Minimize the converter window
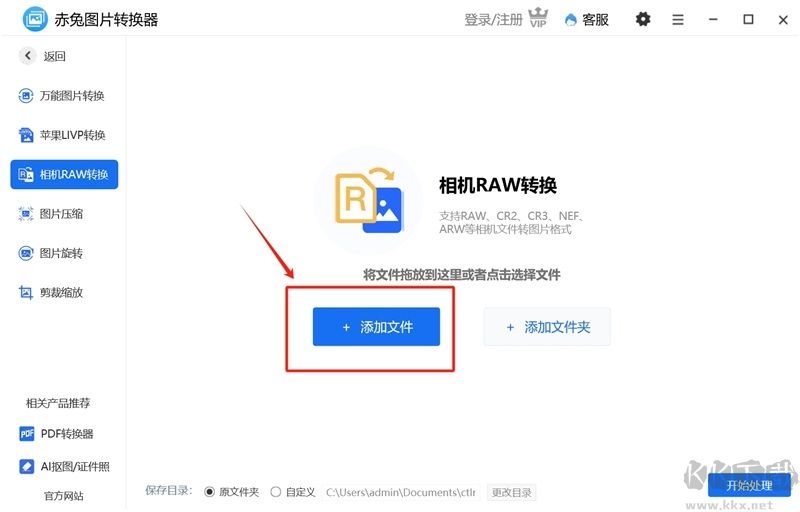 pyautogui.click(x=713, y=19)
